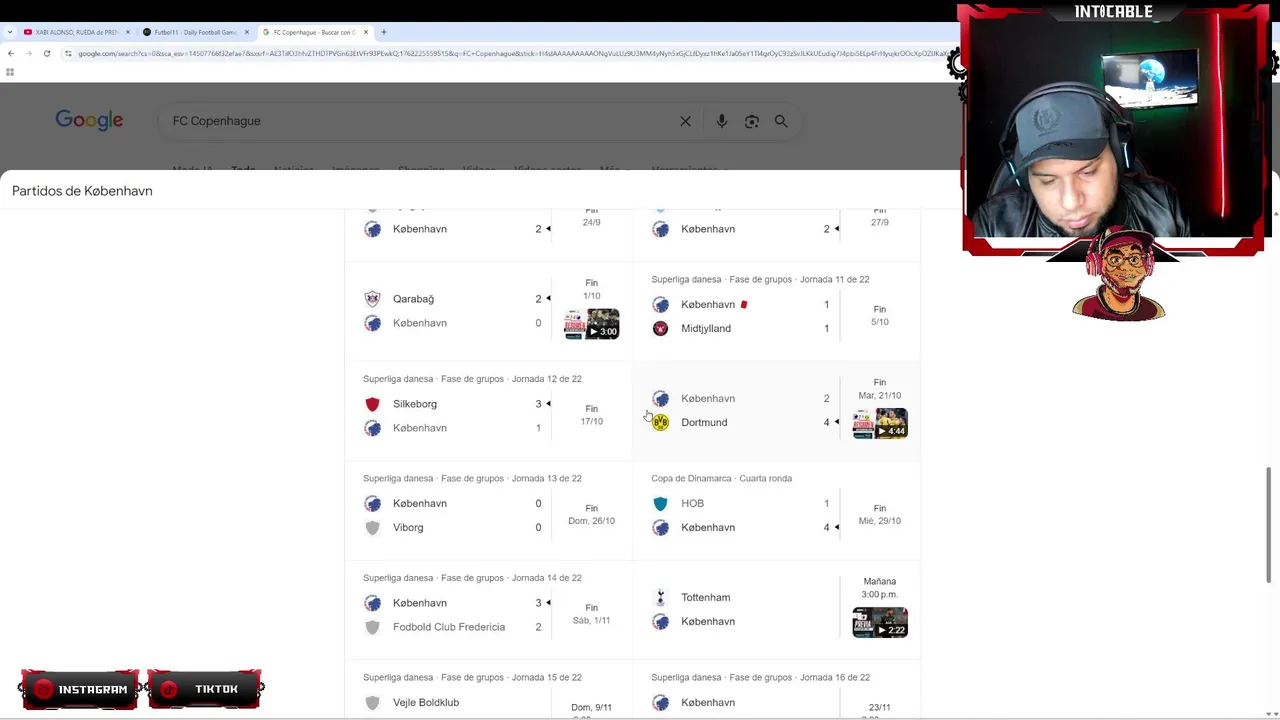Click the Fodbold Club Fredericia crest
This screenshot has width=1280, height=720.
372,627
